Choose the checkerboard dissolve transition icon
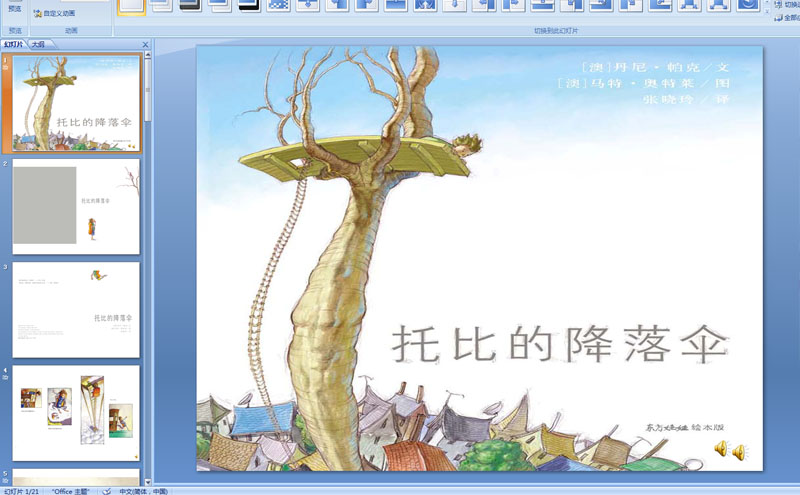Viewport: 800px width, 495px height. (x=279, y=5)
